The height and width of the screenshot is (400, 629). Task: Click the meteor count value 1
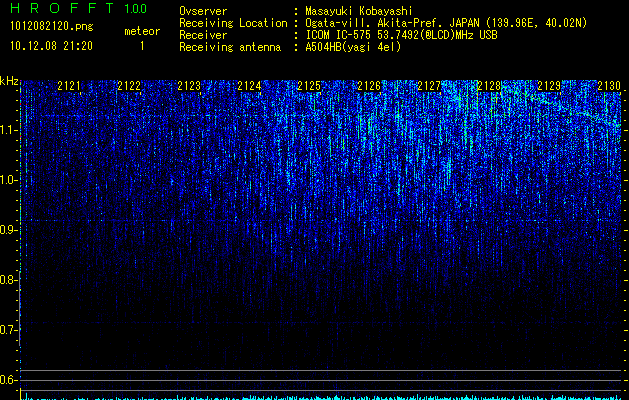[142, 46]
